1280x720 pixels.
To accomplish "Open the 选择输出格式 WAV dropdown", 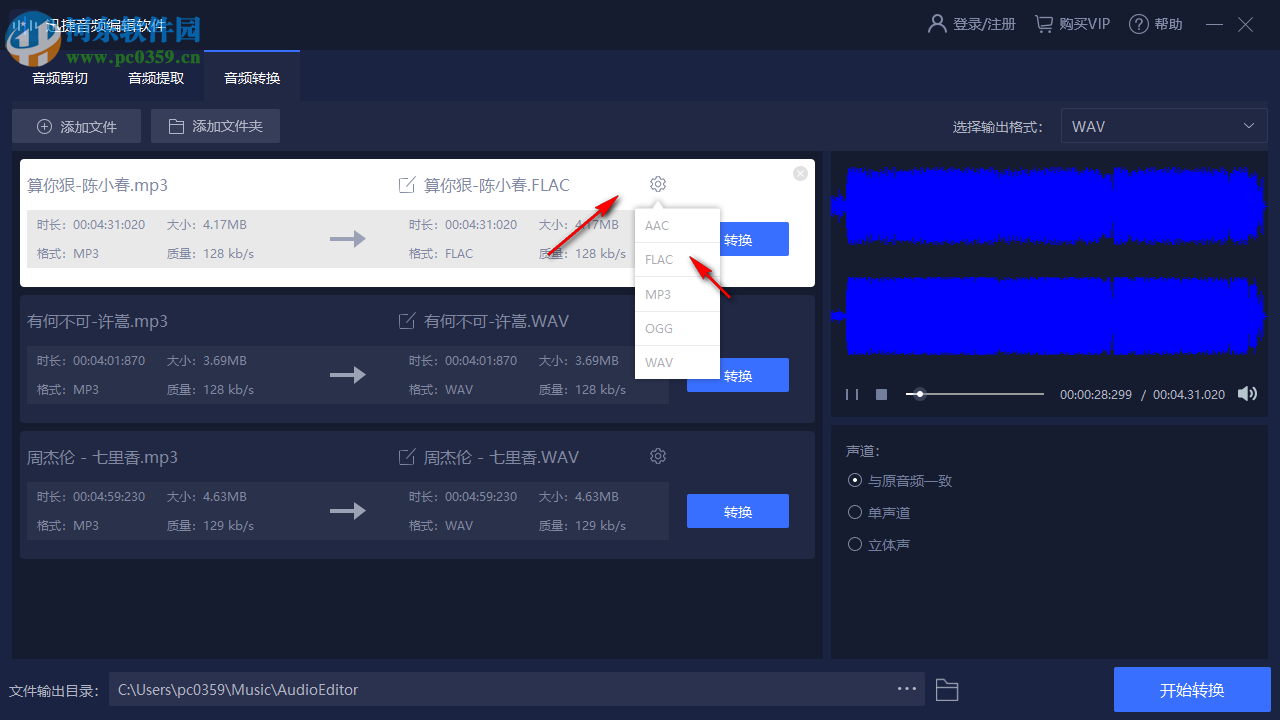I will (x=1163, y=125).
